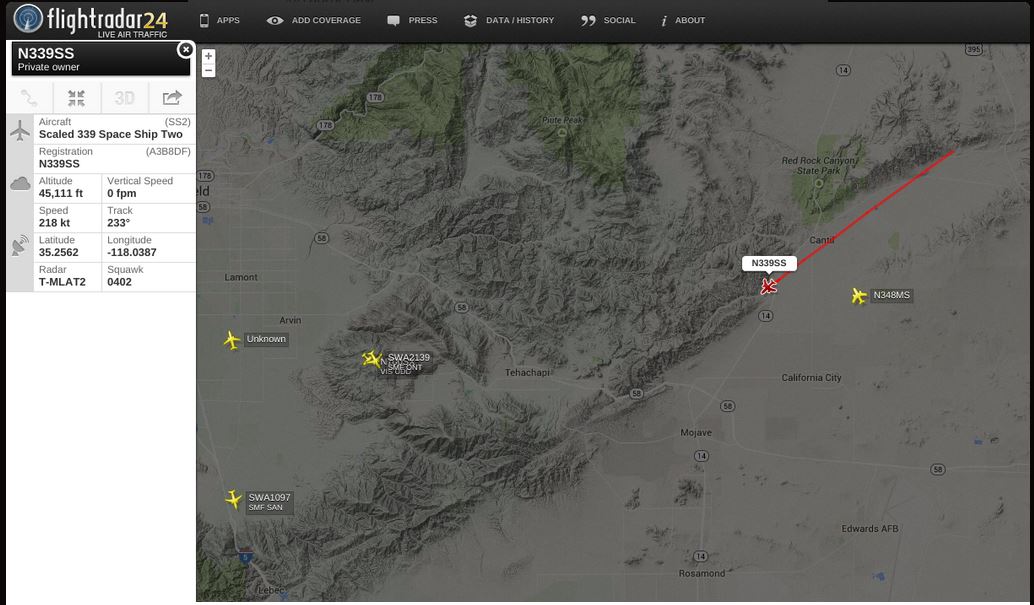This screenshot has height=605, width=1034.
Task: Click the Unknown aircraft icon near Arvin
Action: pyautogui.click(x=231, y=340)
